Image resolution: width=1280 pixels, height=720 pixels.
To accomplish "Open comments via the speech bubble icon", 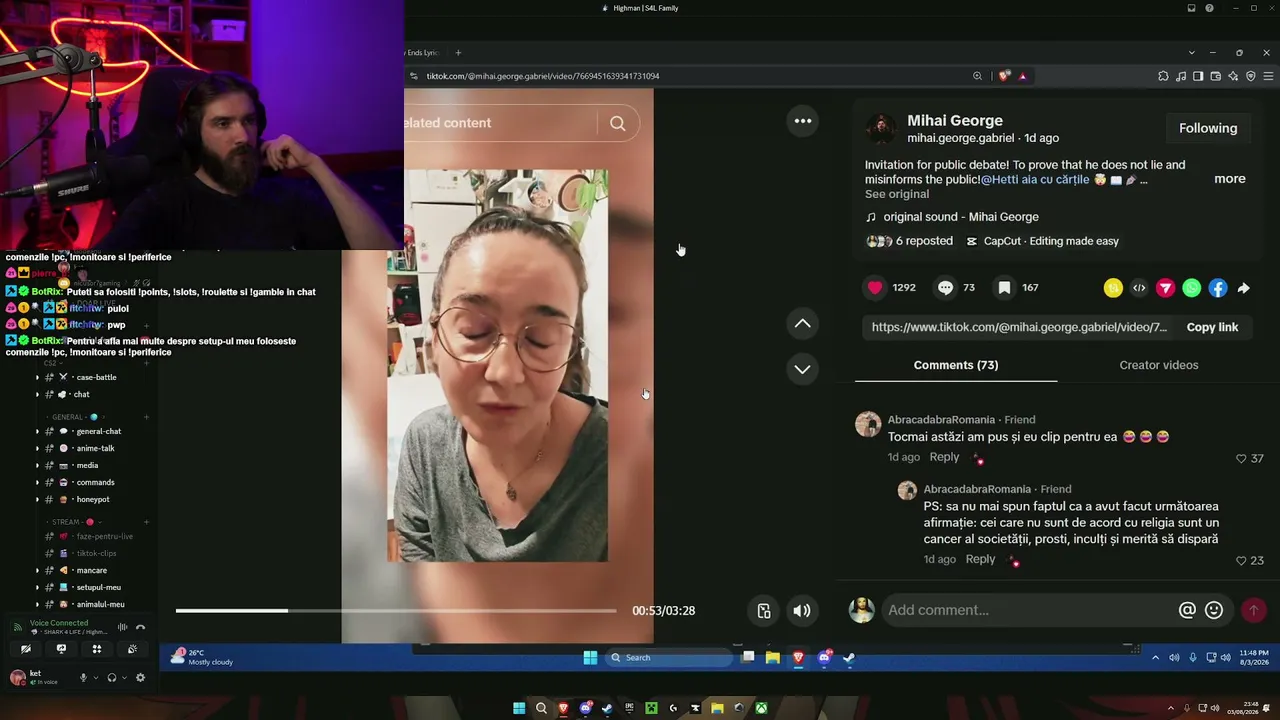I will click(945, 288).
